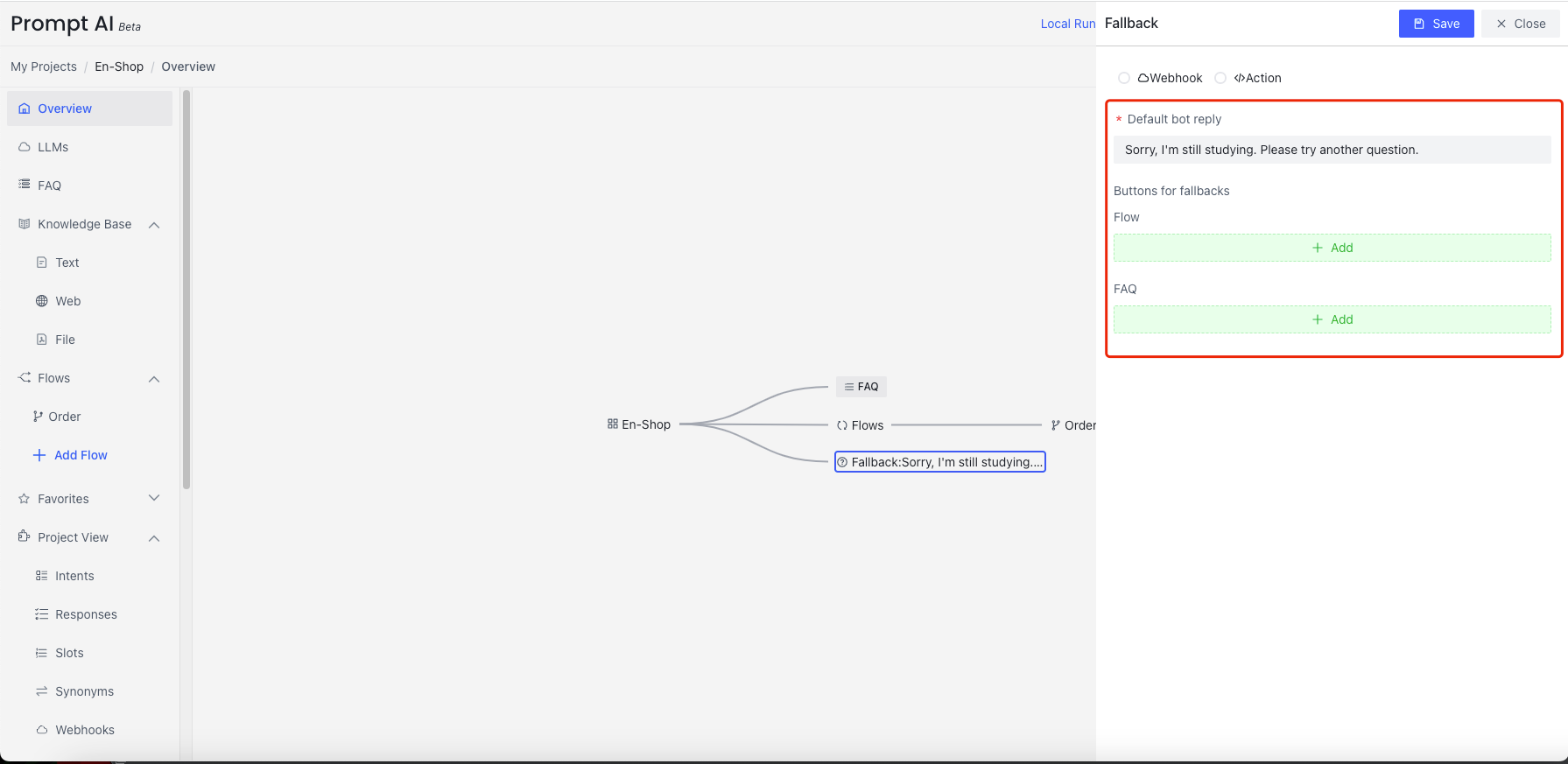Click the LLMs cloud icon
Screen dimensions: 1568x764
click(x=25, y=147)
